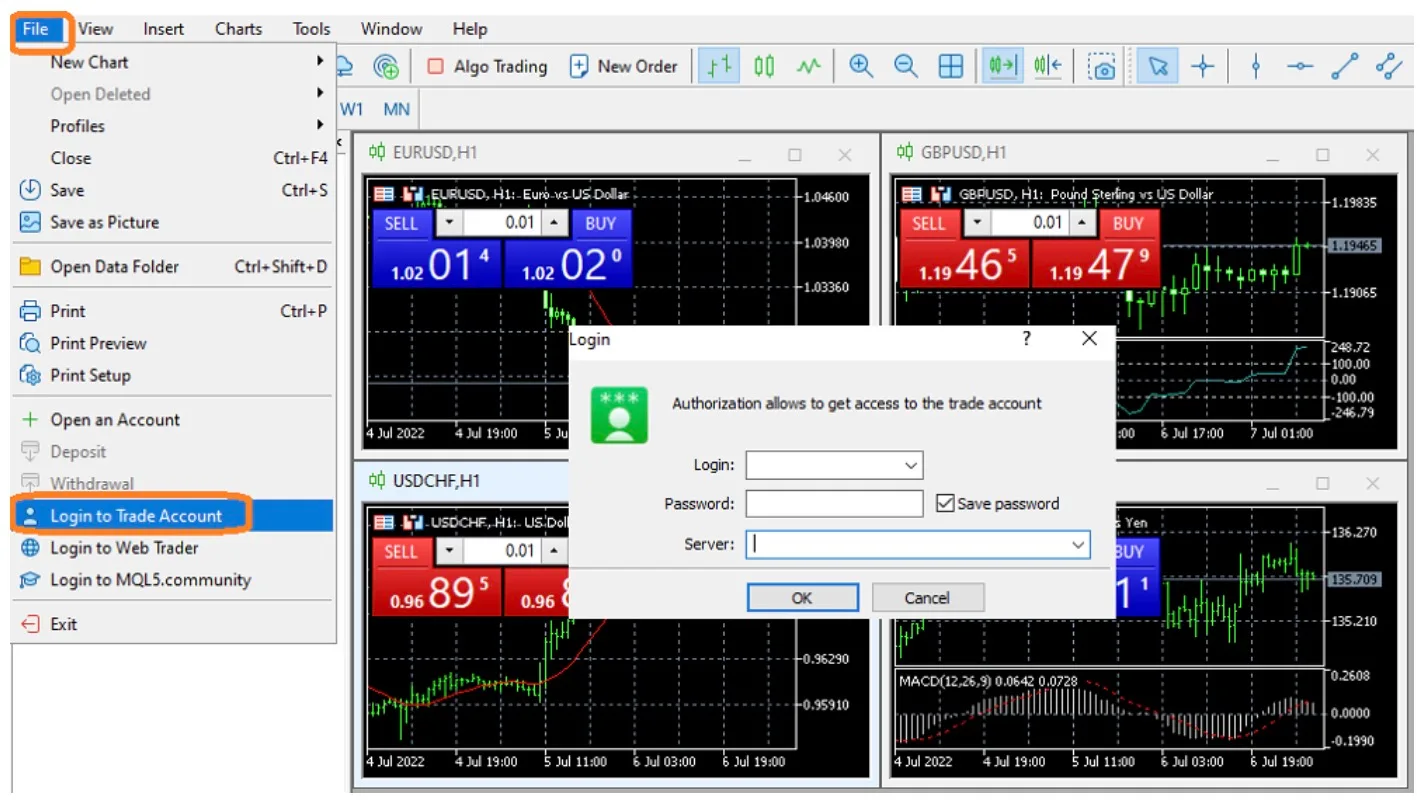Select the crosshair tool
This screenshot has height=808, width=1426.
pos(1202,67)
